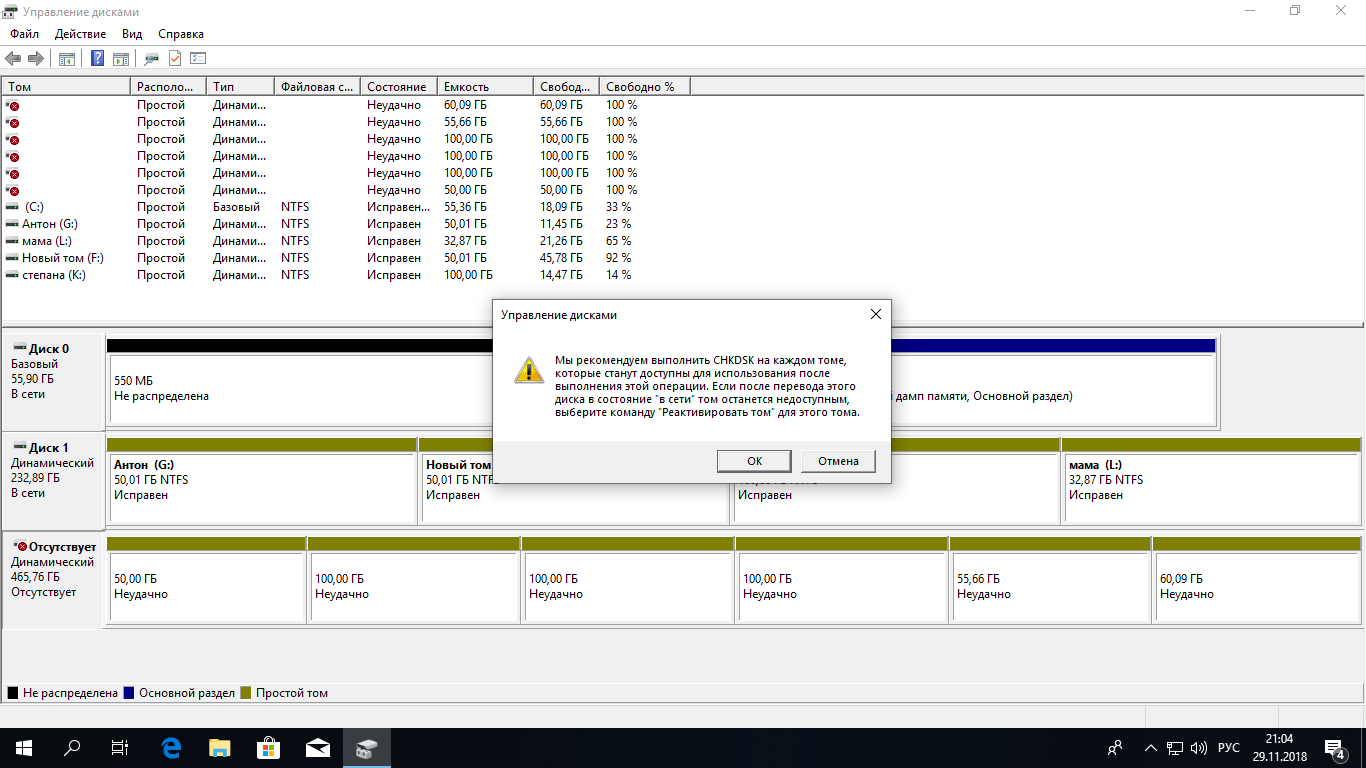Image resolution: width=1366 pixels, height=768 pixels.
Task: Confirm dialog with OK button
Action: 755,461
